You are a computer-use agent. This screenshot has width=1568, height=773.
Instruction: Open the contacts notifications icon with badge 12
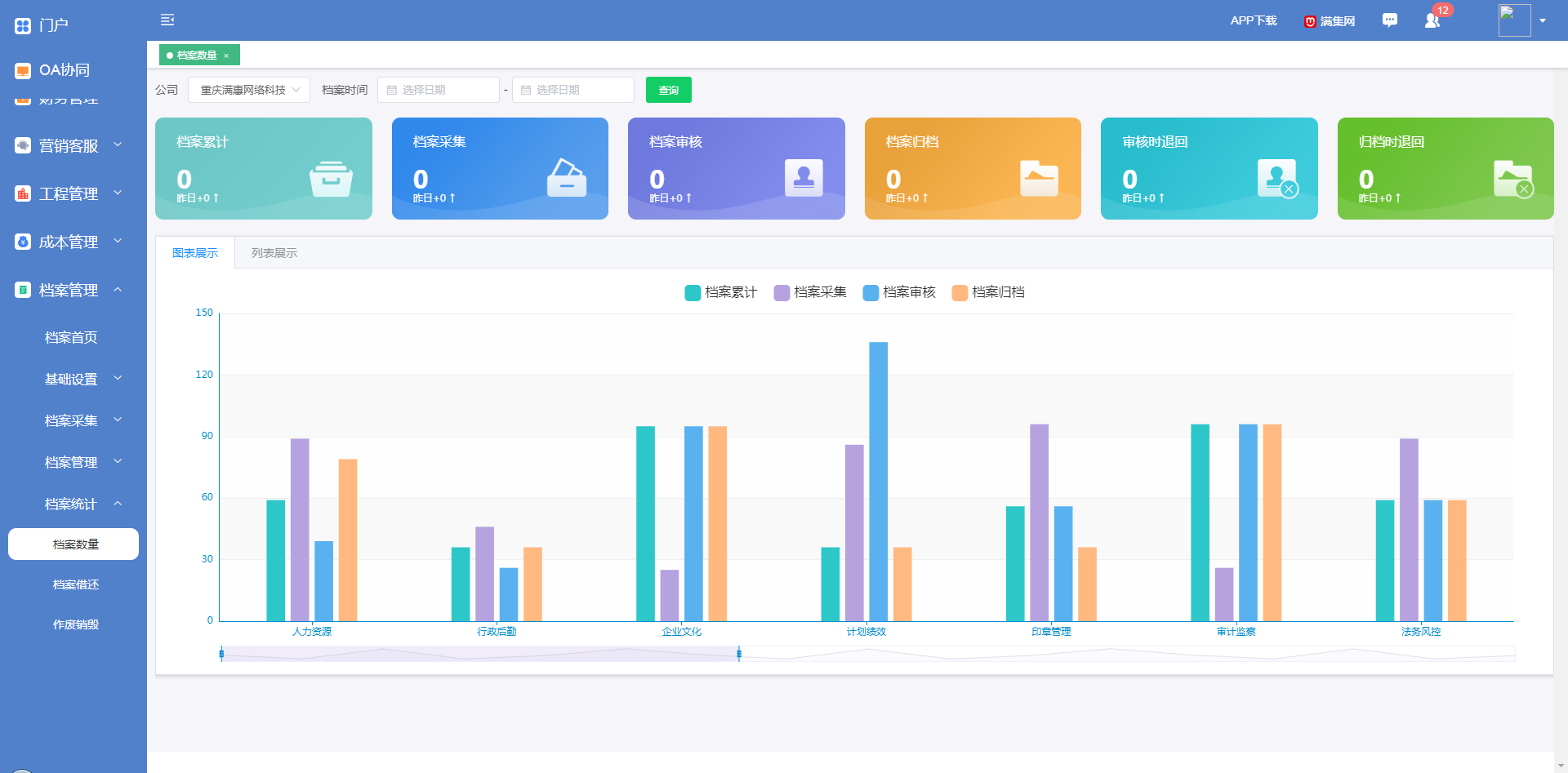(x=1432, y=20)
